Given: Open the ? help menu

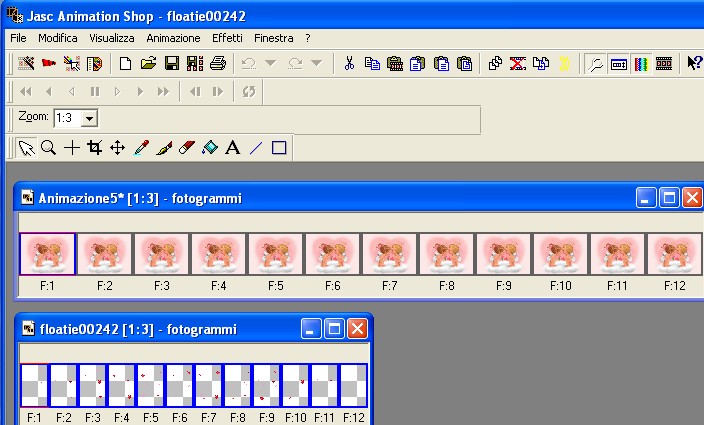Looking at the screenshot, I should pyautogui.click(x=308, y=38).
